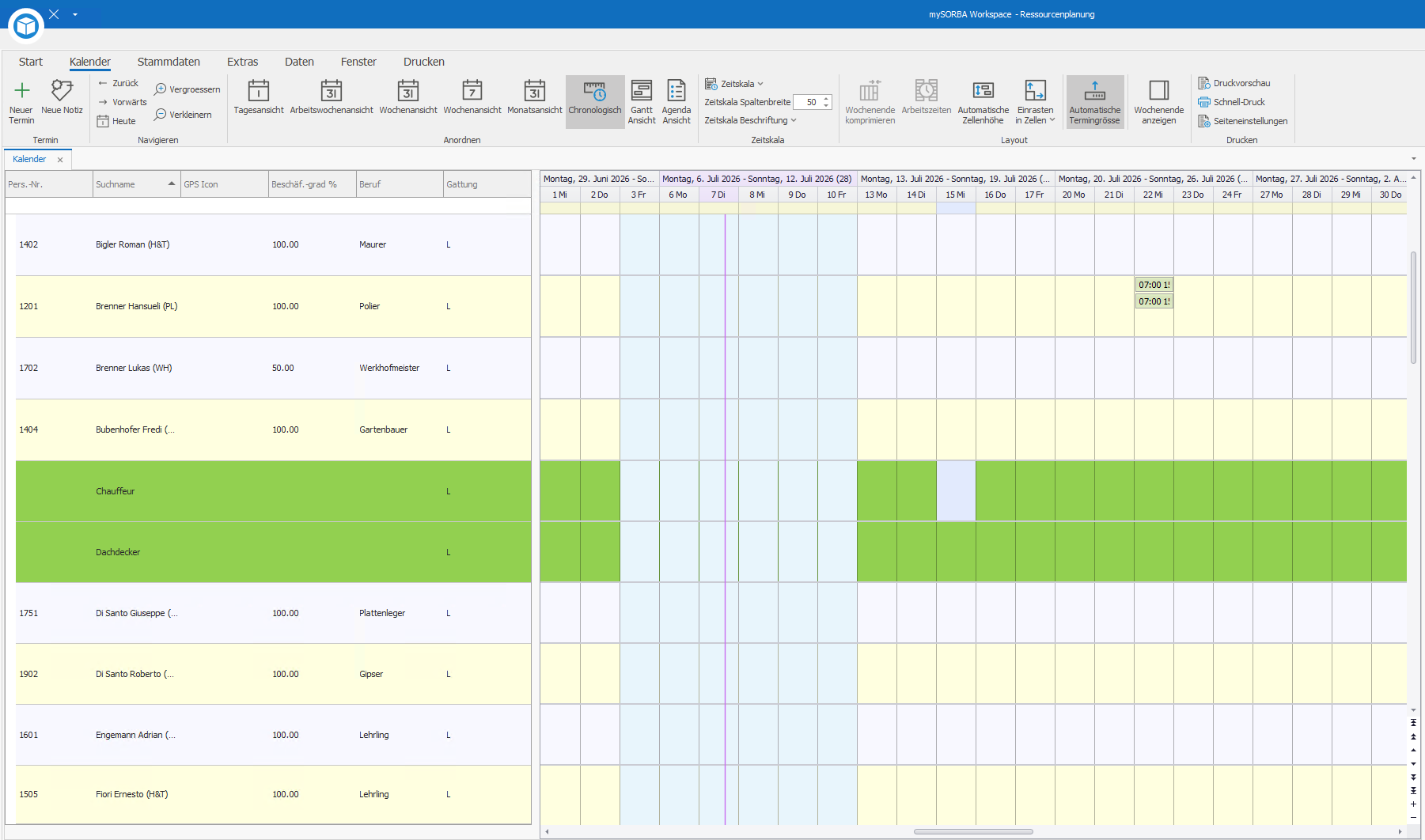Toggle Wochenende anzeigen
This screenshot has height=840, width=1425.
click(x=1159, y=102)
